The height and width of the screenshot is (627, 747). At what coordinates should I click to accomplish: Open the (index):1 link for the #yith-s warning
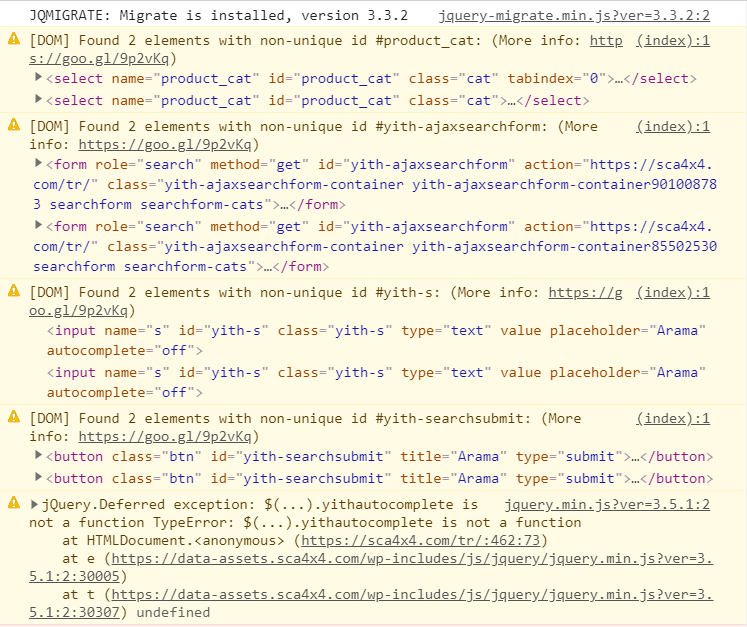[x=673, y=293]
